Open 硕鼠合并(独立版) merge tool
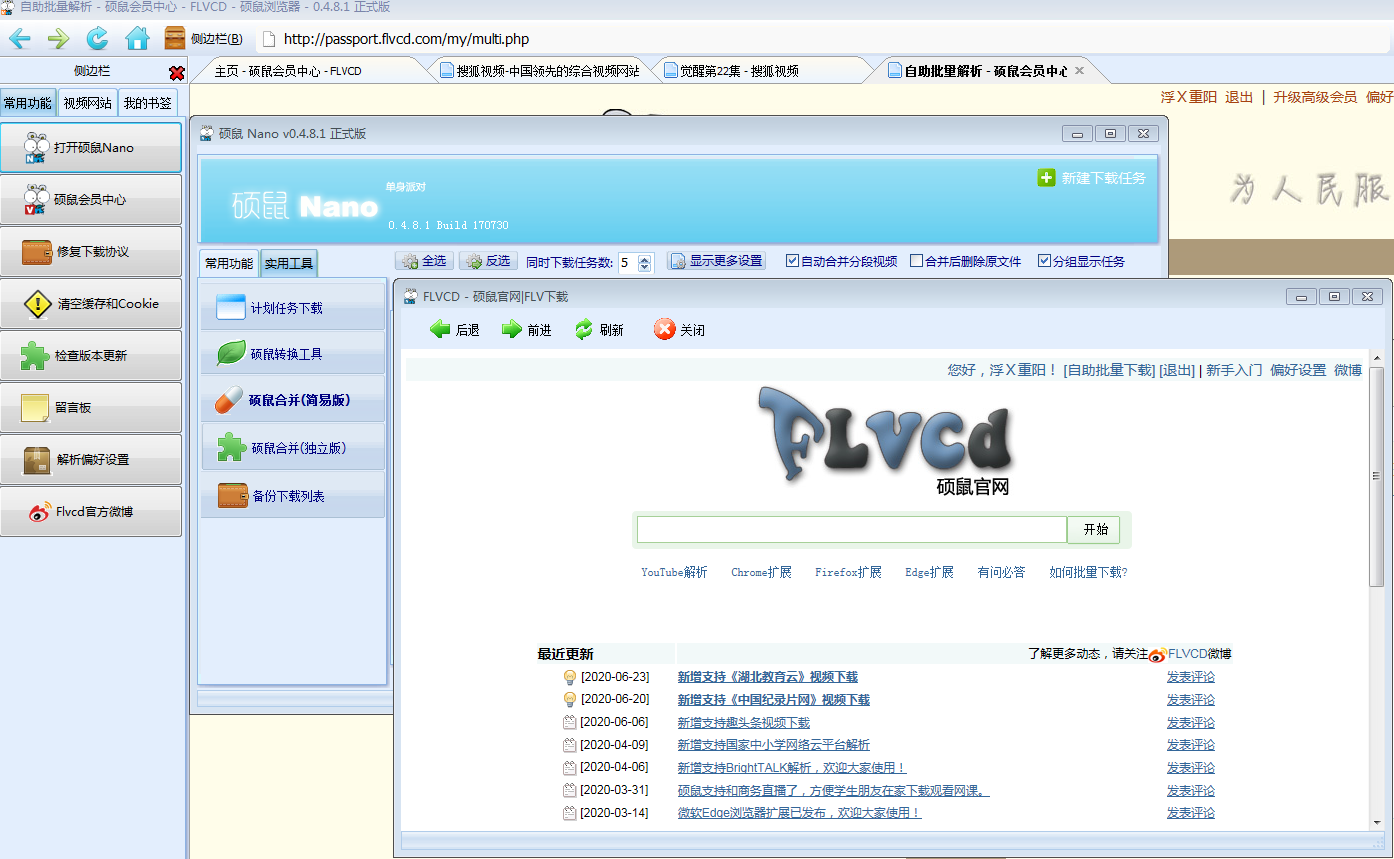Viewport: 1394px width, 859px height. pyautogui.click(x=293, y=447)
